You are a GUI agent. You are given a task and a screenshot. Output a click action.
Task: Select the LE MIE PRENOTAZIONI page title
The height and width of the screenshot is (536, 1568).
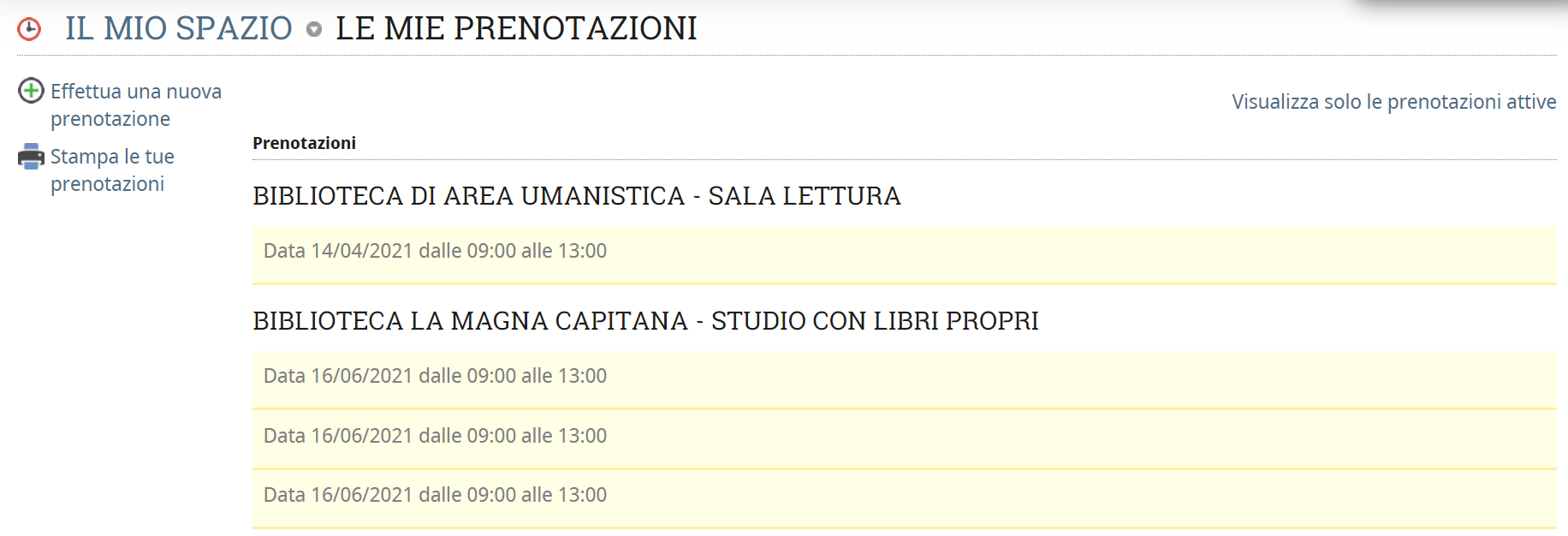pos(516,28)
